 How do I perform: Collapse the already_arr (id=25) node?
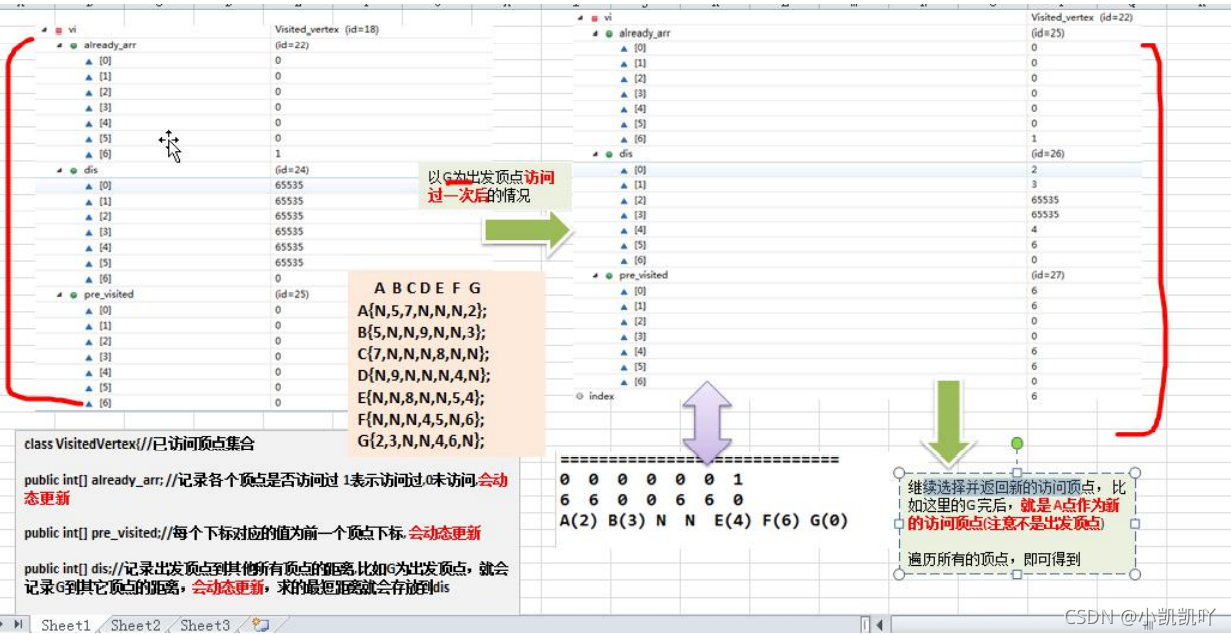point(594,33)
